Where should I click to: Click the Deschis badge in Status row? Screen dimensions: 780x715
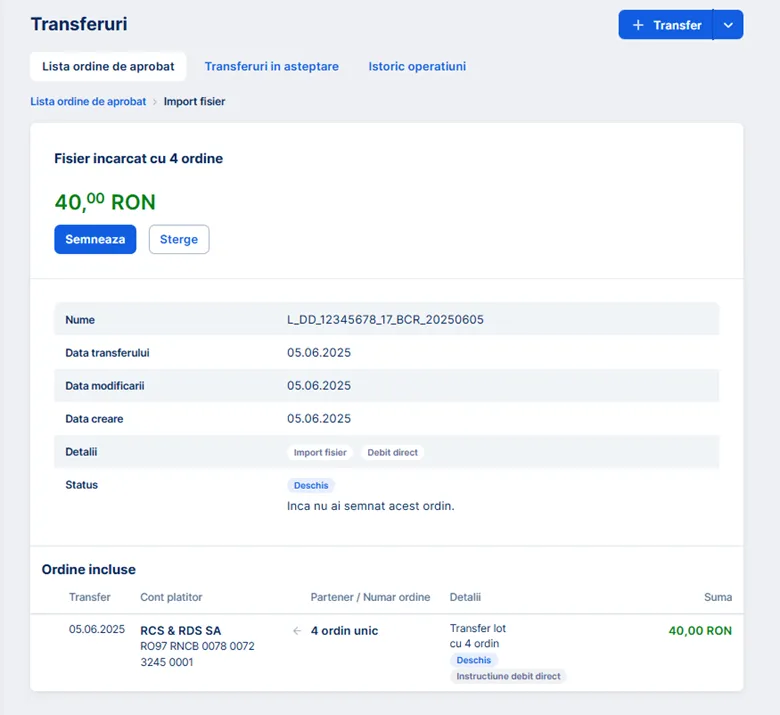point(311,486)
